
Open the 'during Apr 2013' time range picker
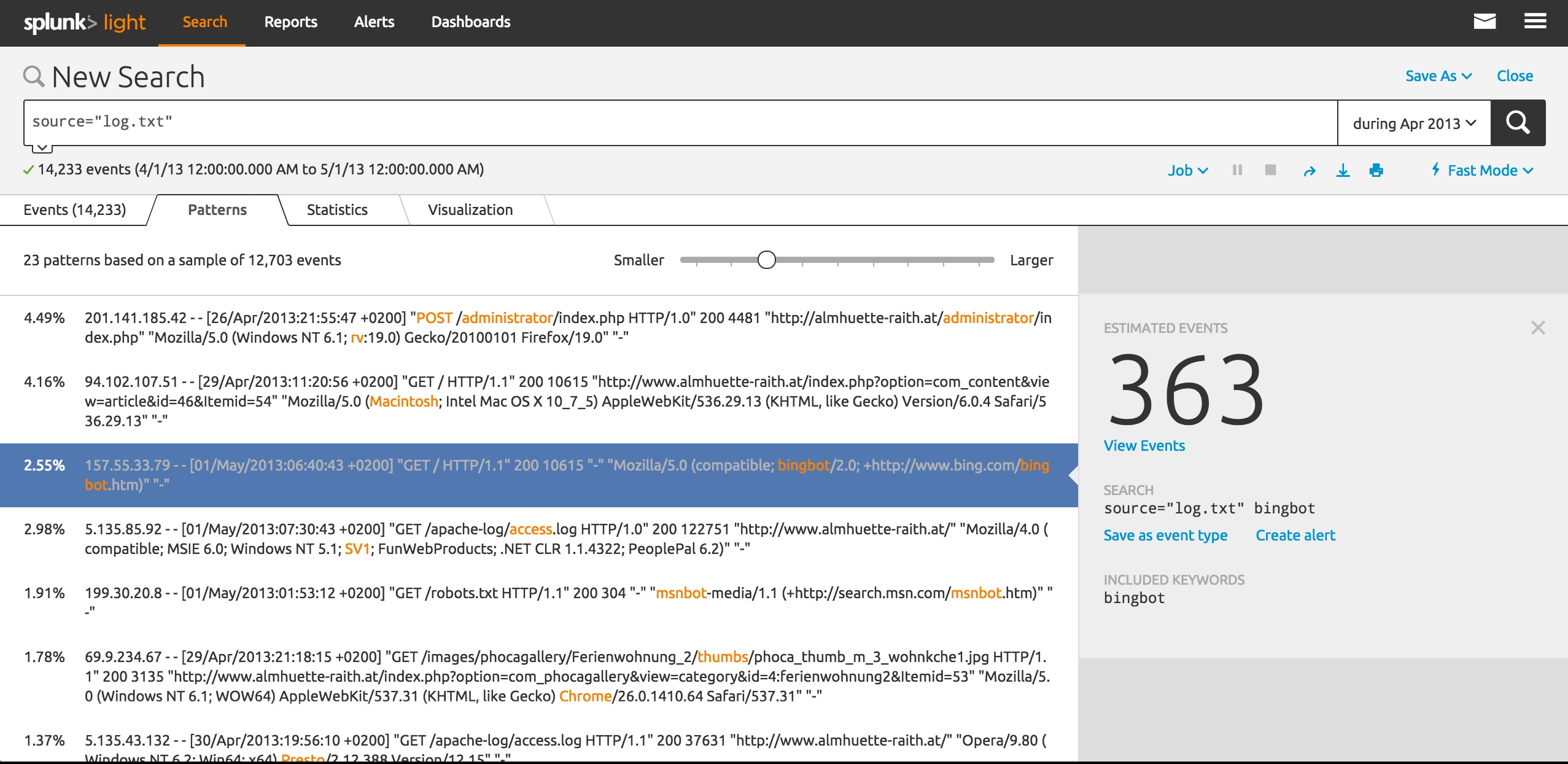click(1413, 123)
